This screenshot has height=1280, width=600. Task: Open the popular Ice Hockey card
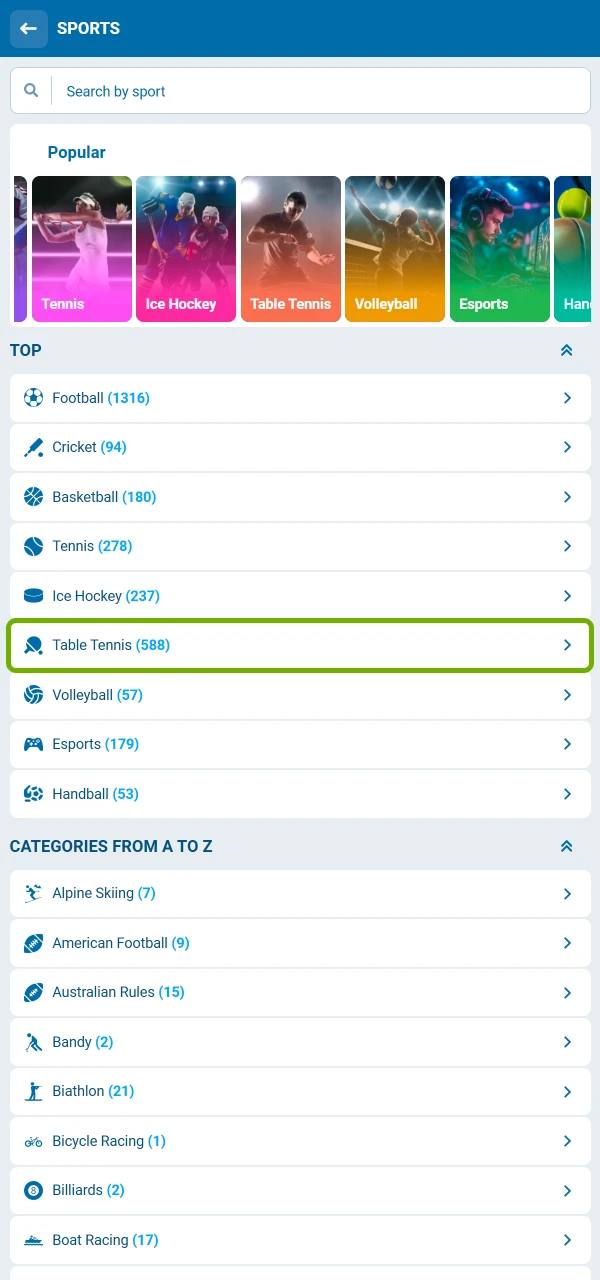pos(186,249)
